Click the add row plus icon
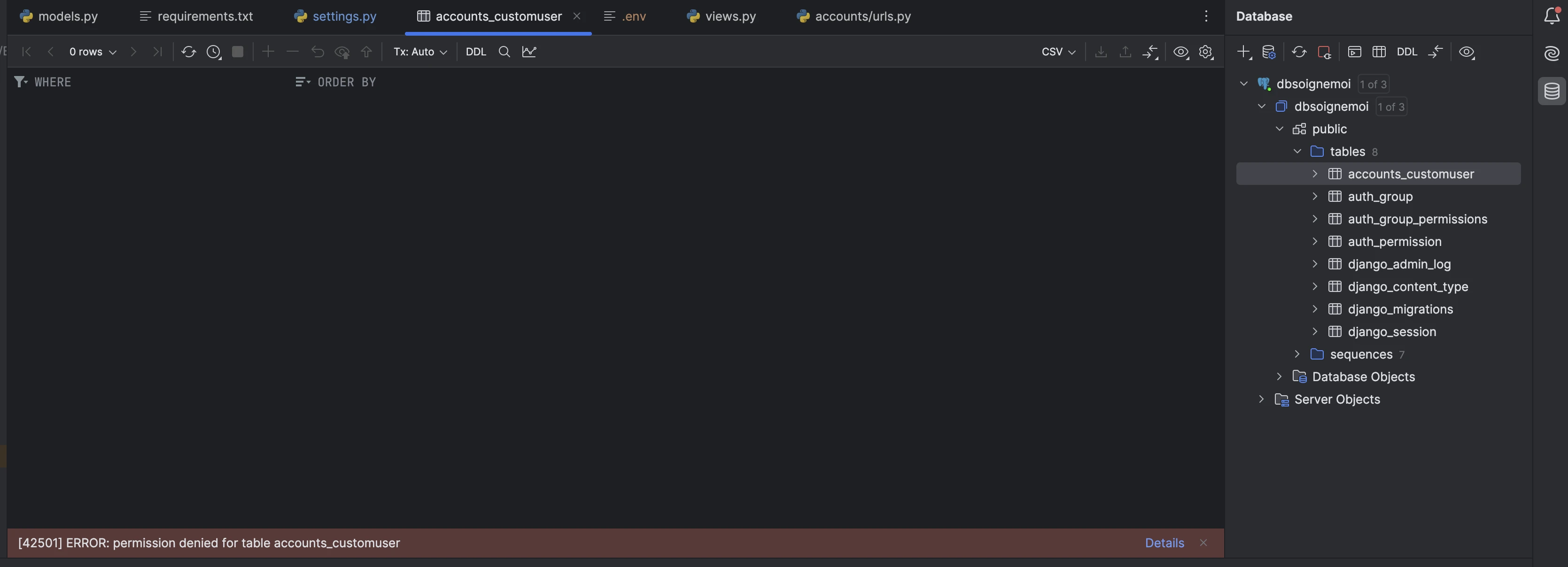This screenshot has height=567, width=1568. pyautogui.click(x=268, y=52)
